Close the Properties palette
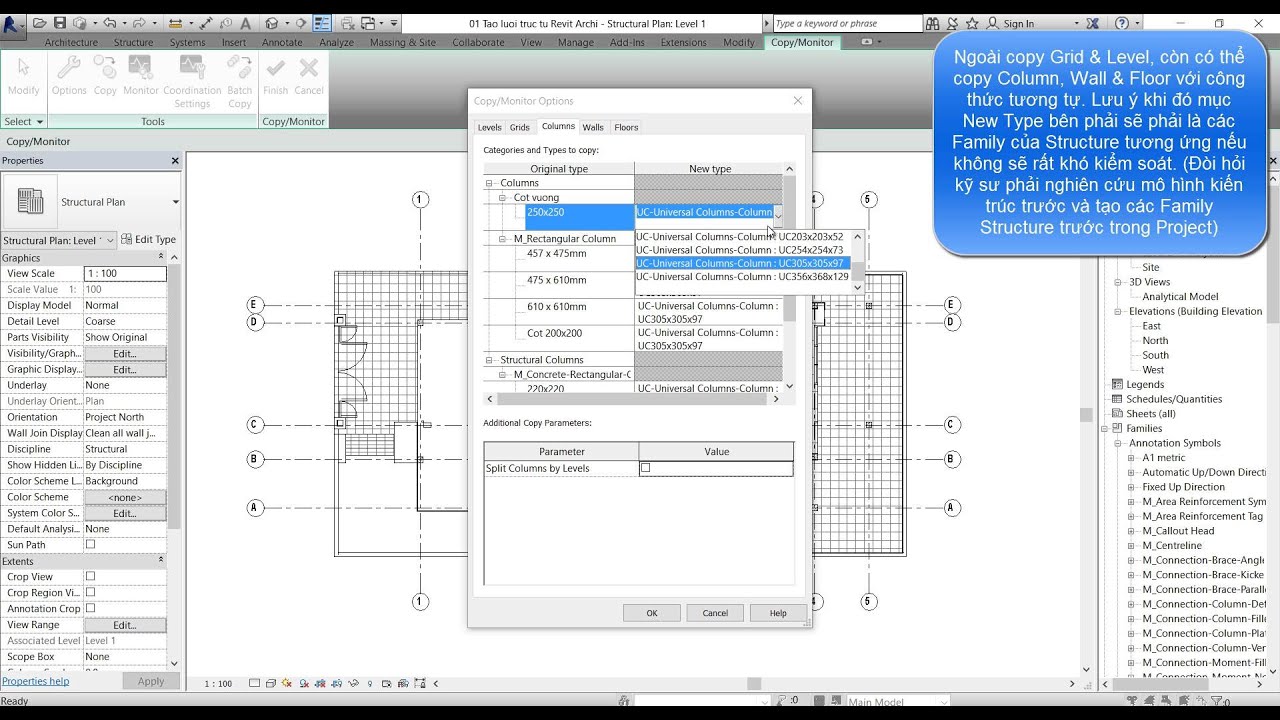This screenshot has height=720, width=1280. click(x=175, y=160)
